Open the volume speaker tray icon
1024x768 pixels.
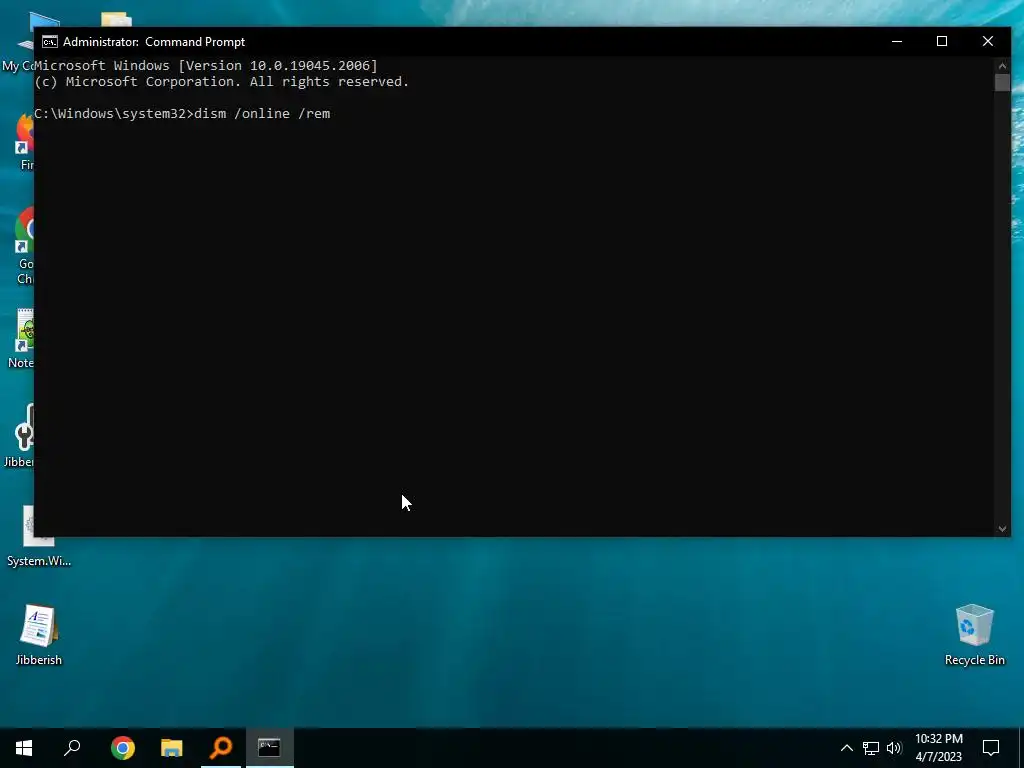pyautogui.click(x=894, y=748)
